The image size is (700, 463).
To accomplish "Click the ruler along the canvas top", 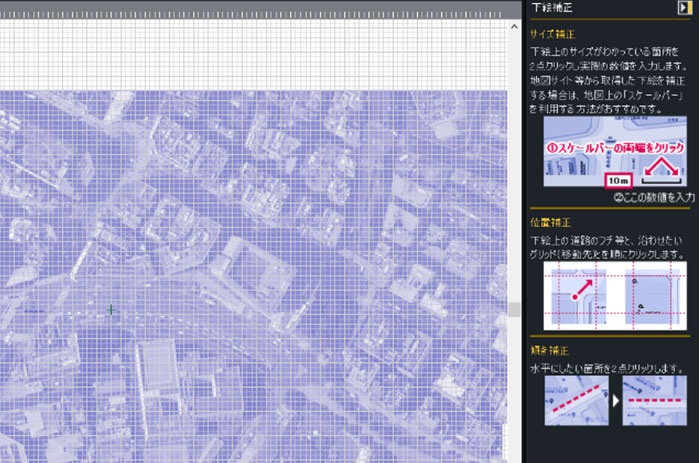I will (x=250, y=5).
